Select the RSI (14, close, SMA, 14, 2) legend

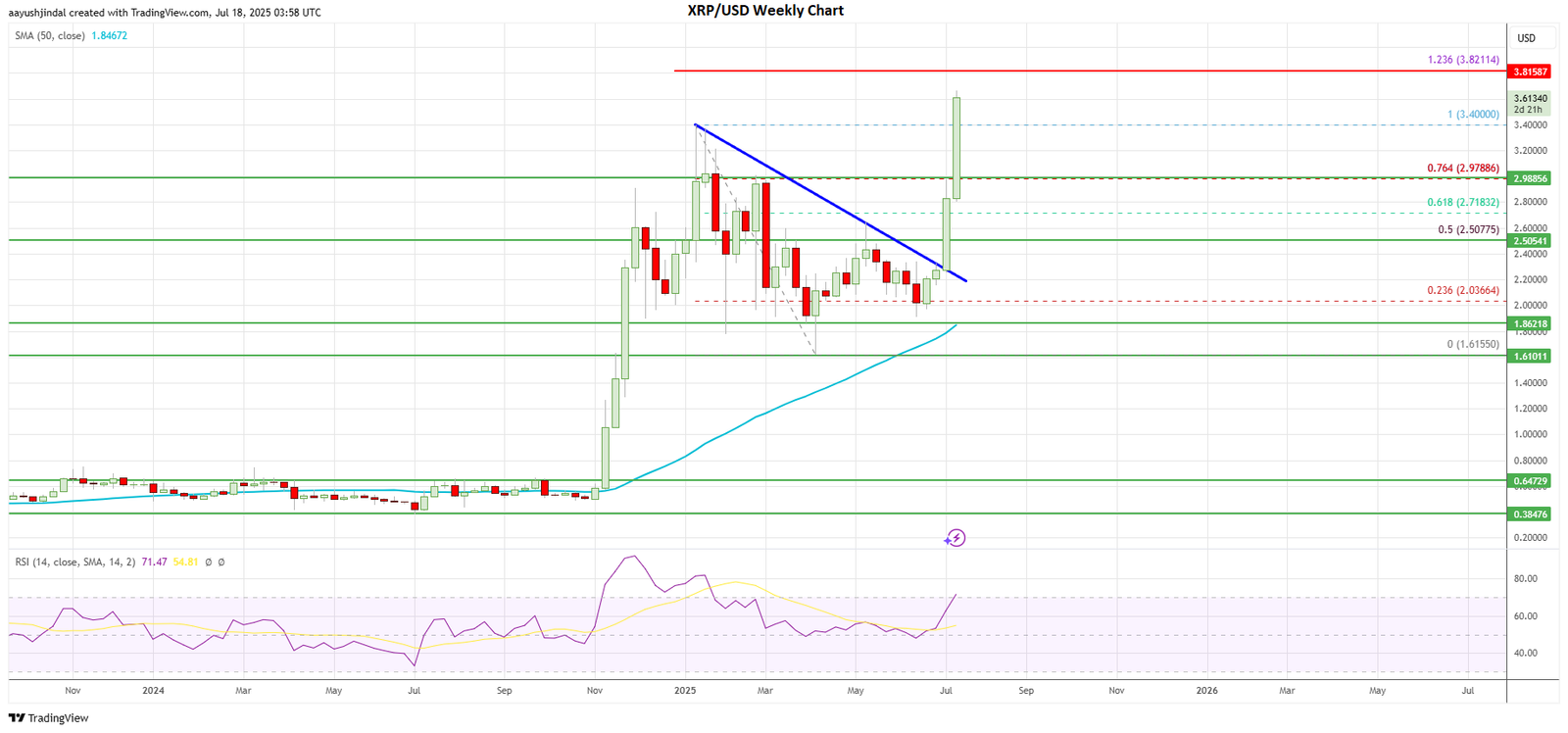[x=74, y=562]
